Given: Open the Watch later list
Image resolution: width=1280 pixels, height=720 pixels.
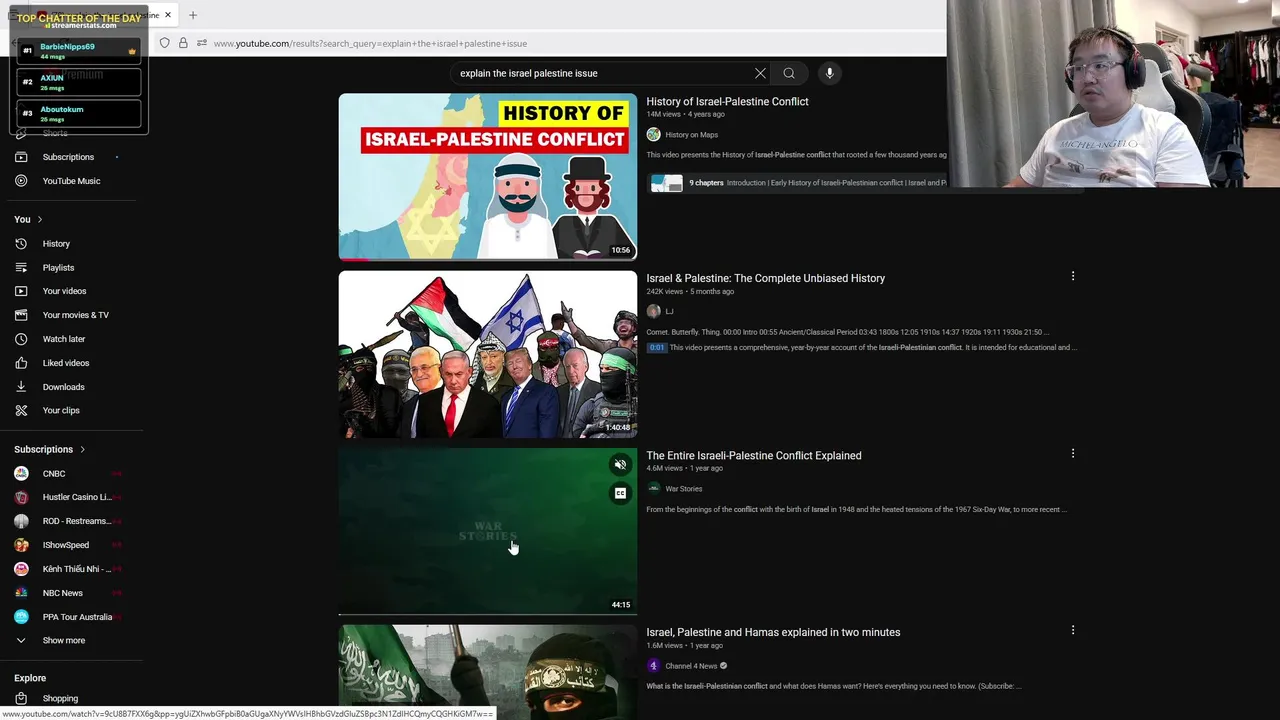Looking at the screenshot, I should click(x=63, y=339).
